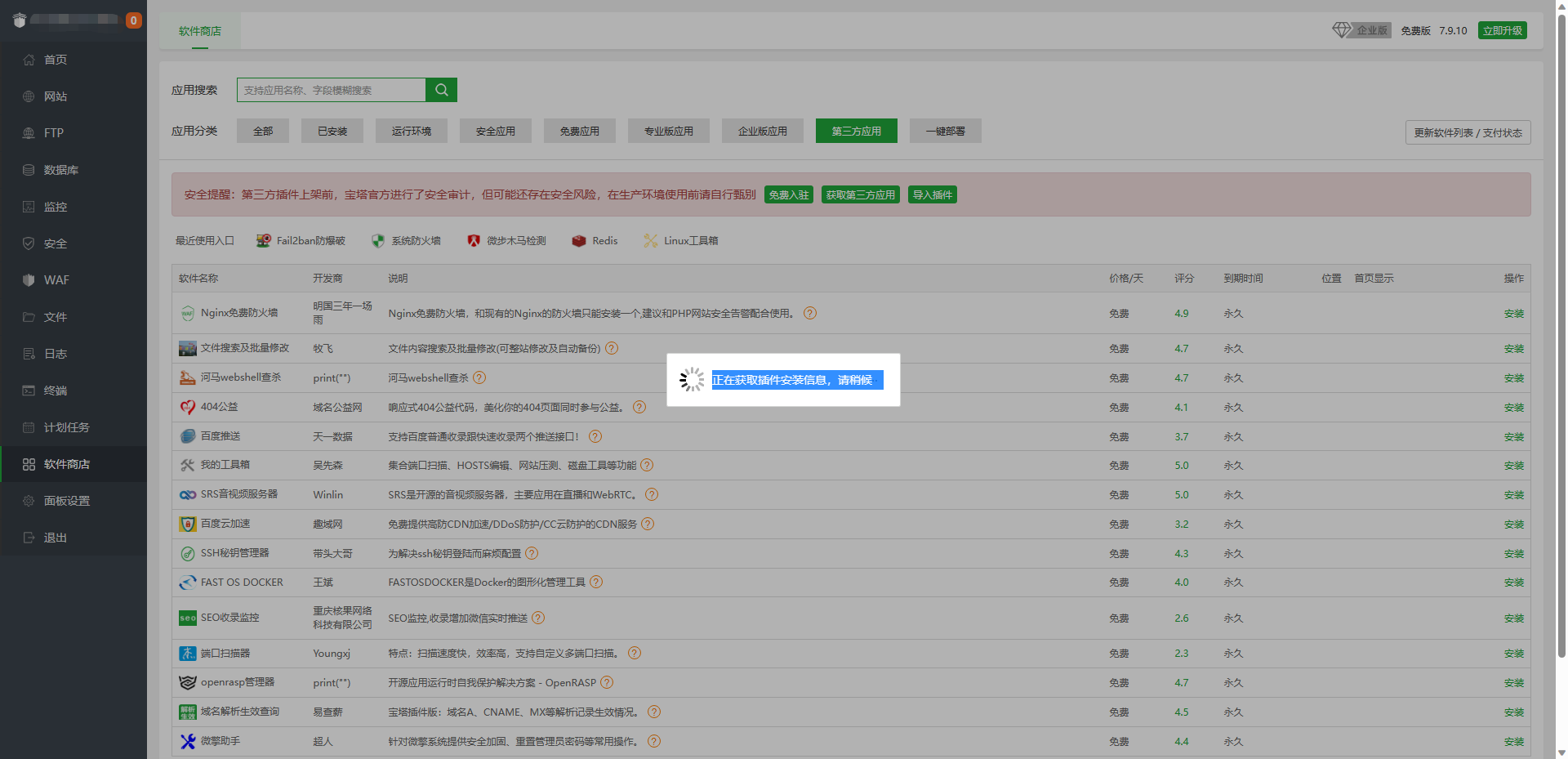The image size is (1568, 759).
Task: Click the openrasp管理器 app icon
Action: click(x=188, y=682)
